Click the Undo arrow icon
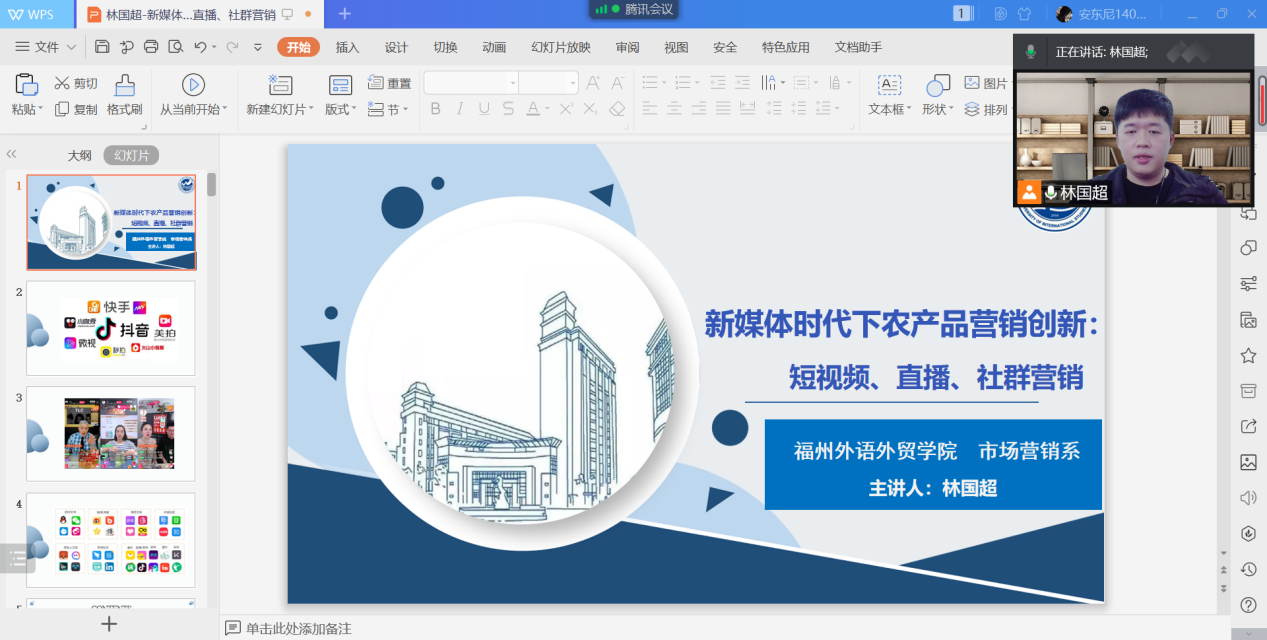 click(200, 47)
